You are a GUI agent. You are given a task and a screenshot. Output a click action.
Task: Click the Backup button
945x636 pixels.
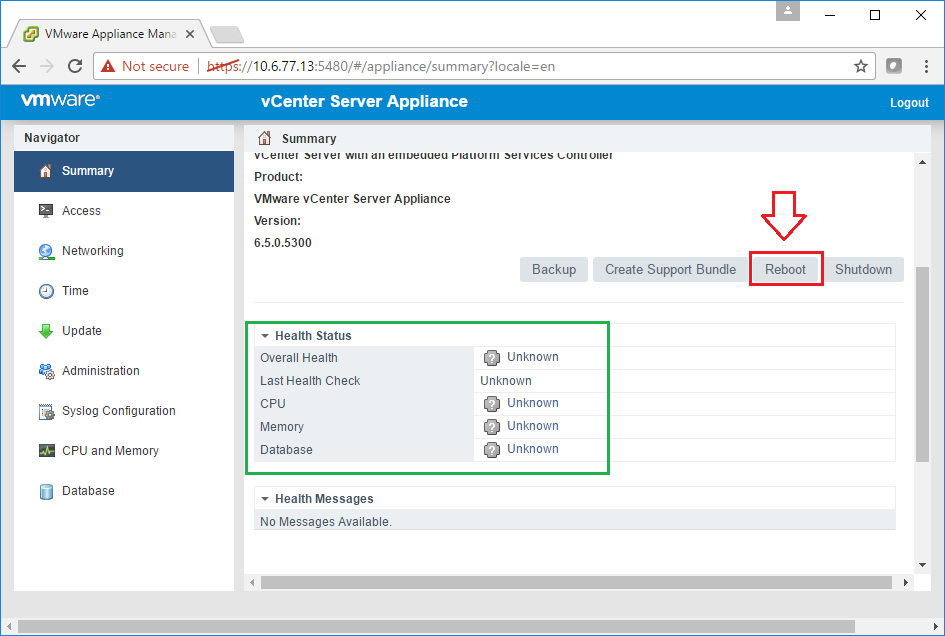coord(554,269)
